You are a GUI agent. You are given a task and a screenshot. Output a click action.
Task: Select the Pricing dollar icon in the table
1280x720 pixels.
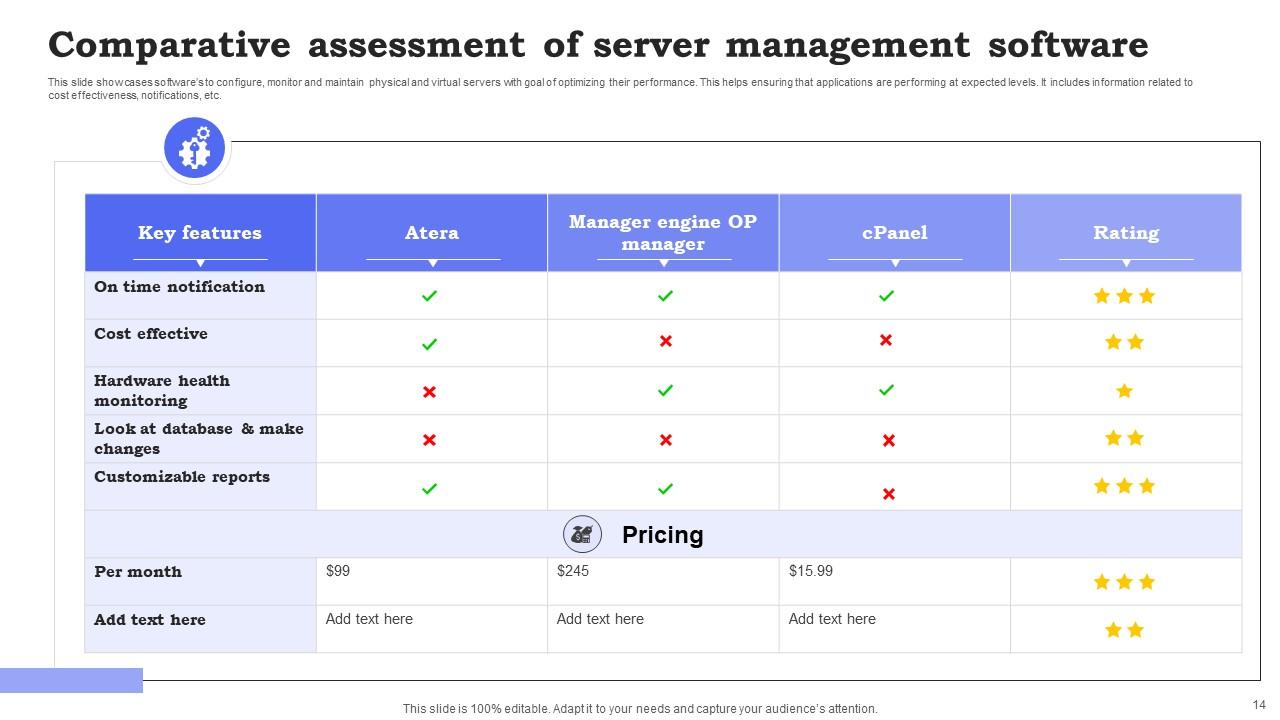pos(583,534)
